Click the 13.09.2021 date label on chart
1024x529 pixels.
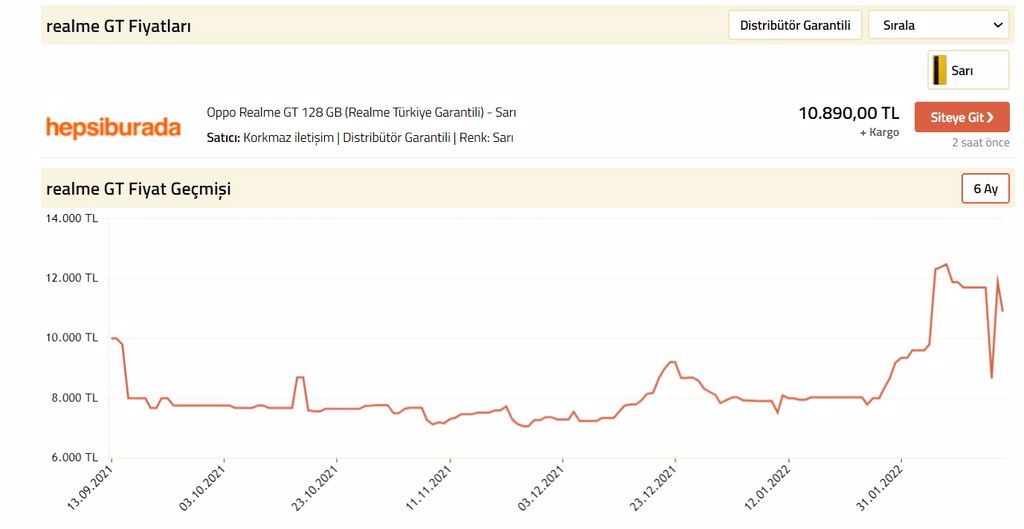91,488
